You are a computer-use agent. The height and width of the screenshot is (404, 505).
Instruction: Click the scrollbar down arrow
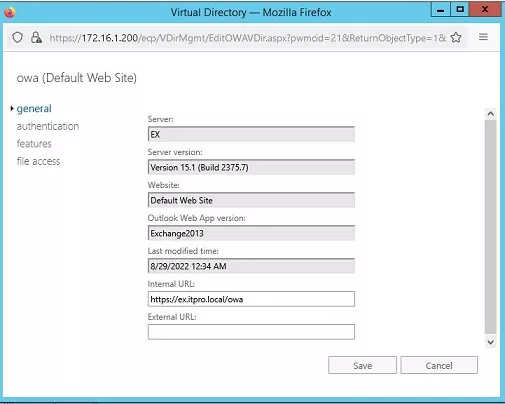[x=491, y=342]
